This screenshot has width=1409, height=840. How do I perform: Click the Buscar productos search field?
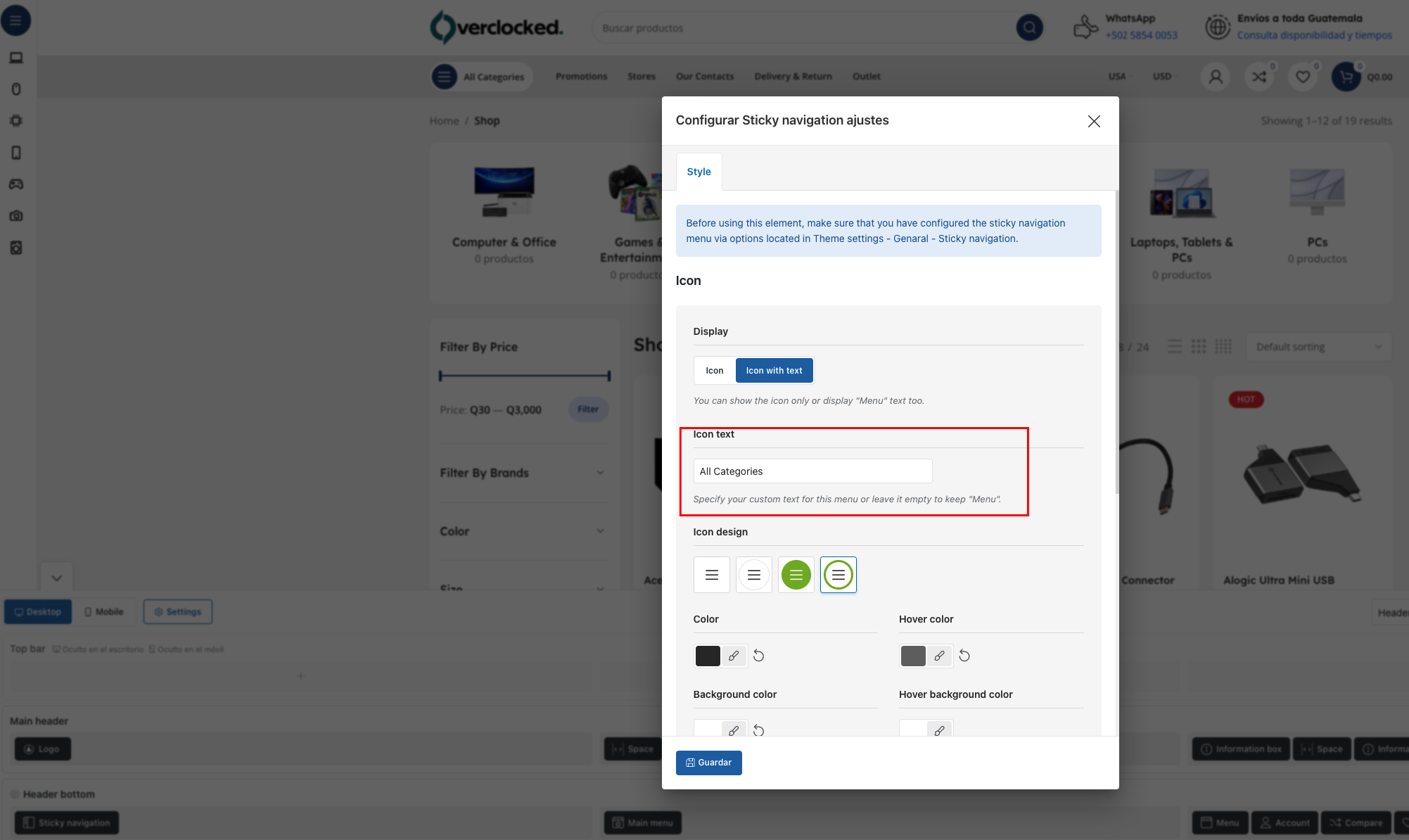tap(802, 28)
